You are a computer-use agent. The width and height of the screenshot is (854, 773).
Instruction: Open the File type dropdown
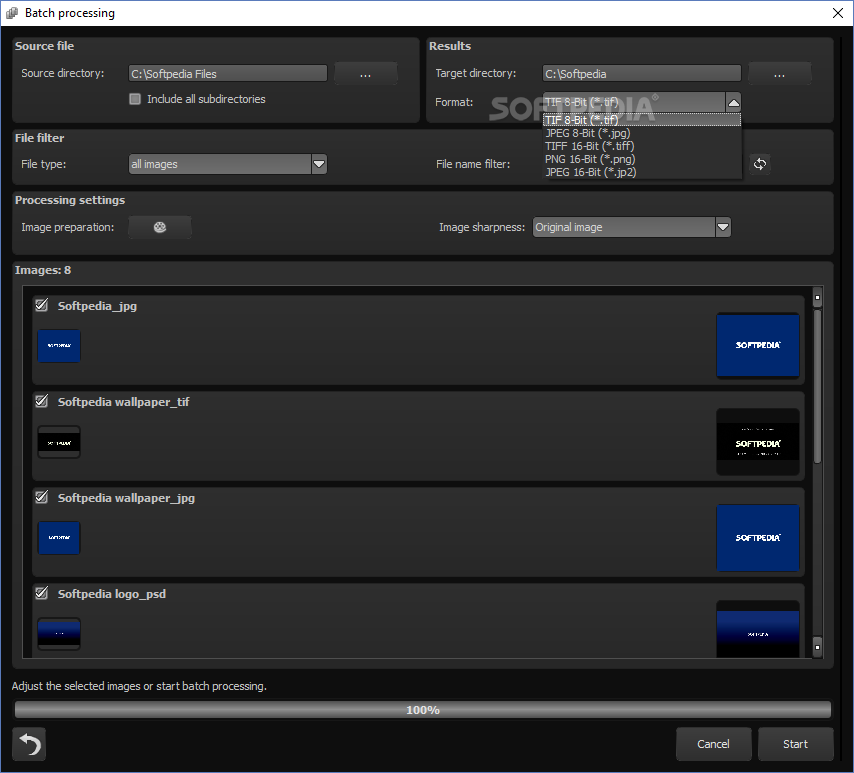pyautogui.click(x=319, y=164)
